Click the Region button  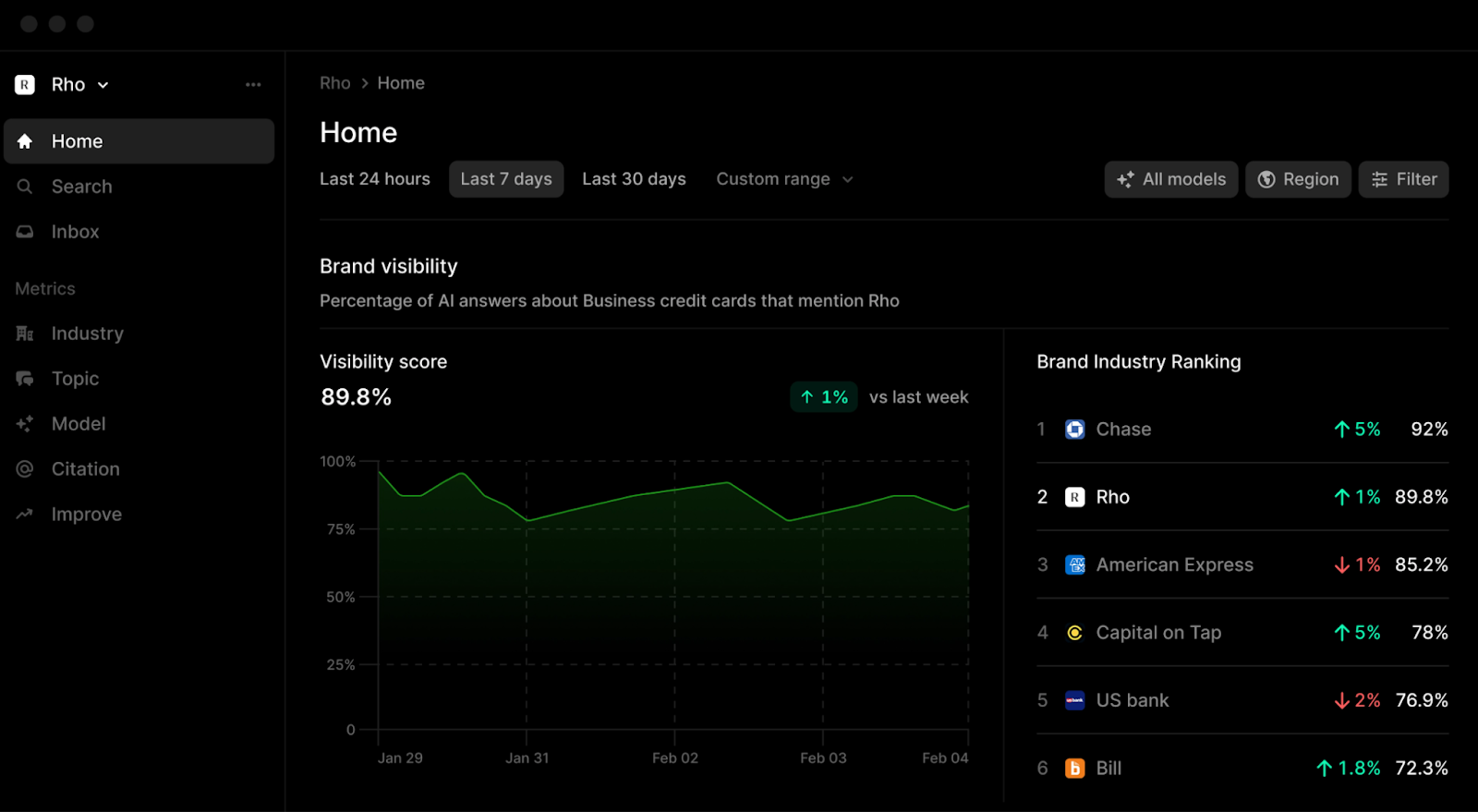coord(1298,179)
